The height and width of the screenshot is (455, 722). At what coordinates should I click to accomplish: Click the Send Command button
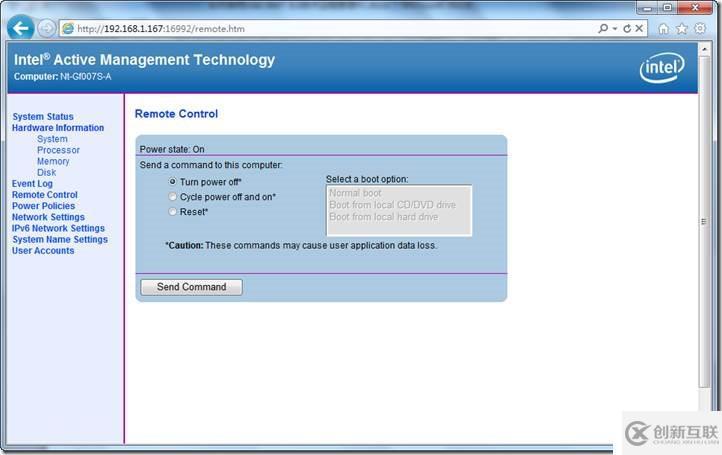tap(191, 287)
